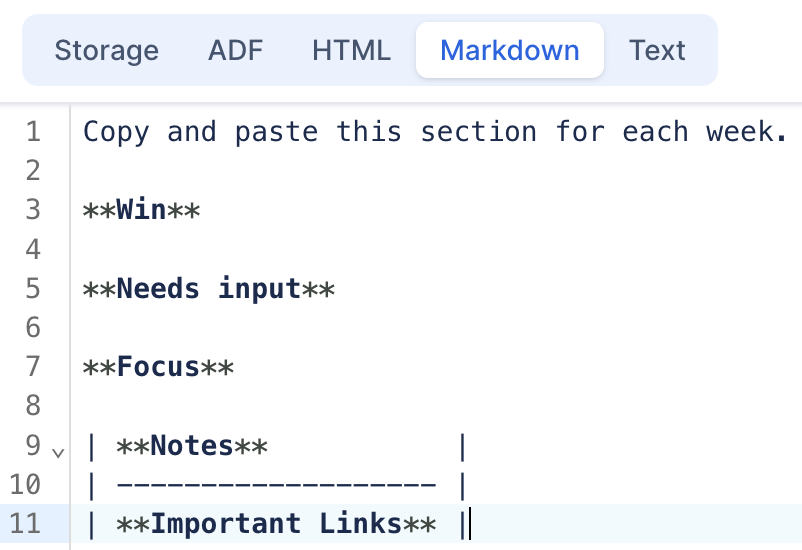Switch to the ADF tab

[235, 50]
